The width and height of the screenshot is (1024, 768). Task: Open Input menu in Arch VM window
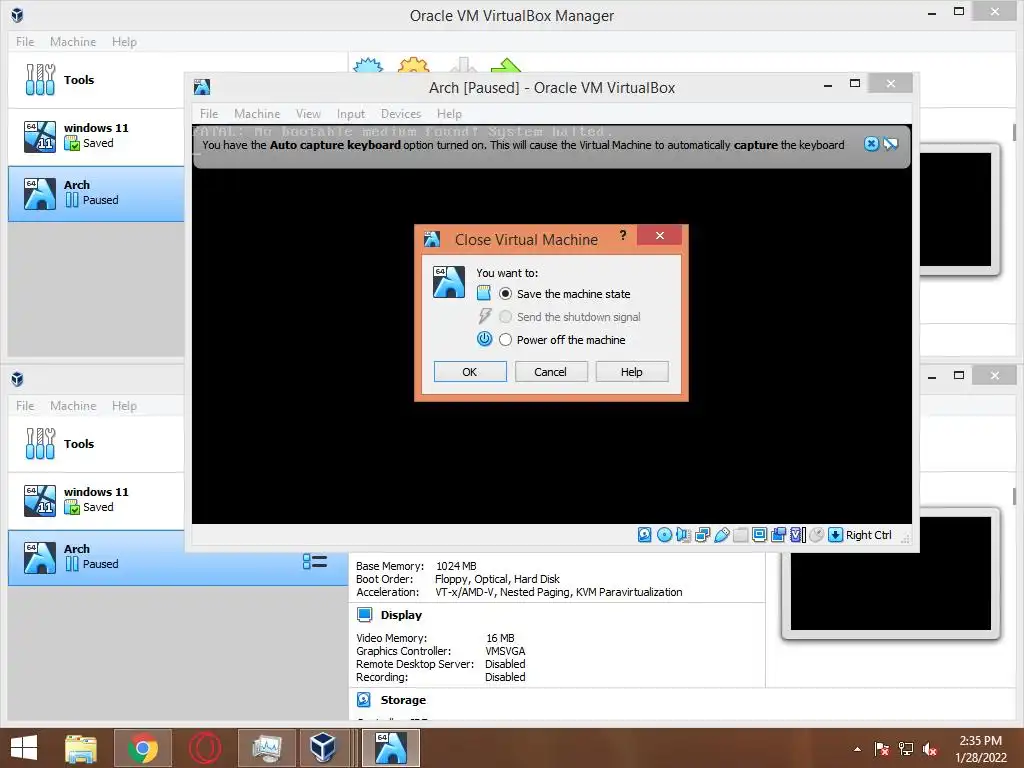[x=351, y=114]
